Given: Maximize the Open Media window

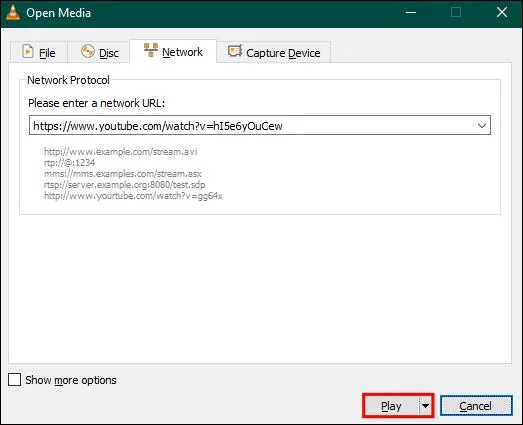Looking at the screenshot, I should pyautogui.click(x=456, y=13).
